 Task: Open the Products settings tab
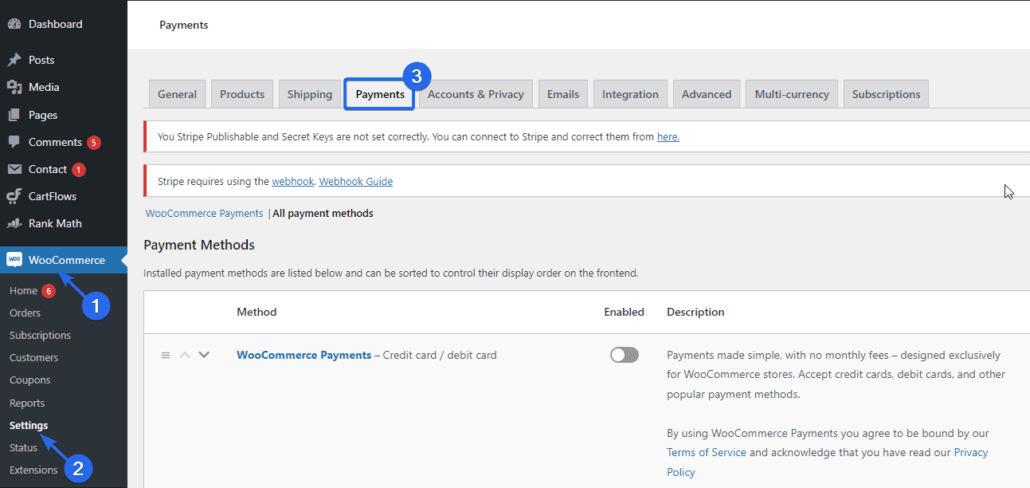pyautogui.click(x=242, y=94)
